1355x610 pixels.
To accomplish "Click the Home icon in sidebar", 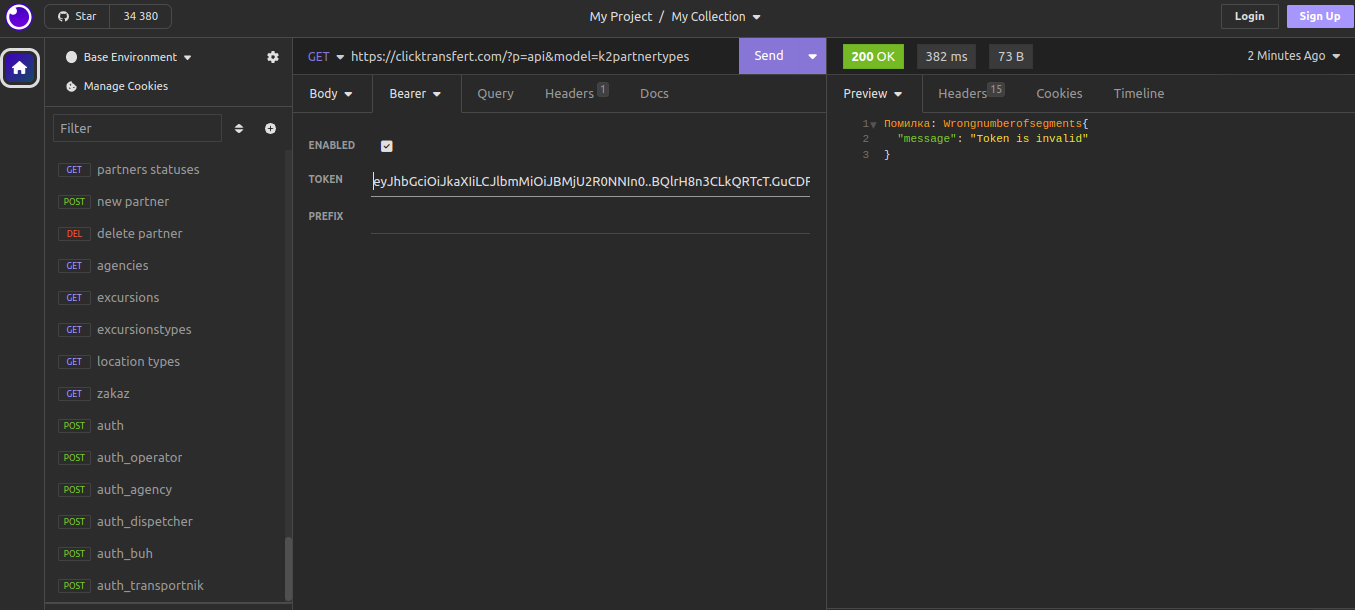I will pyautogui.click(x=20, y=68).
